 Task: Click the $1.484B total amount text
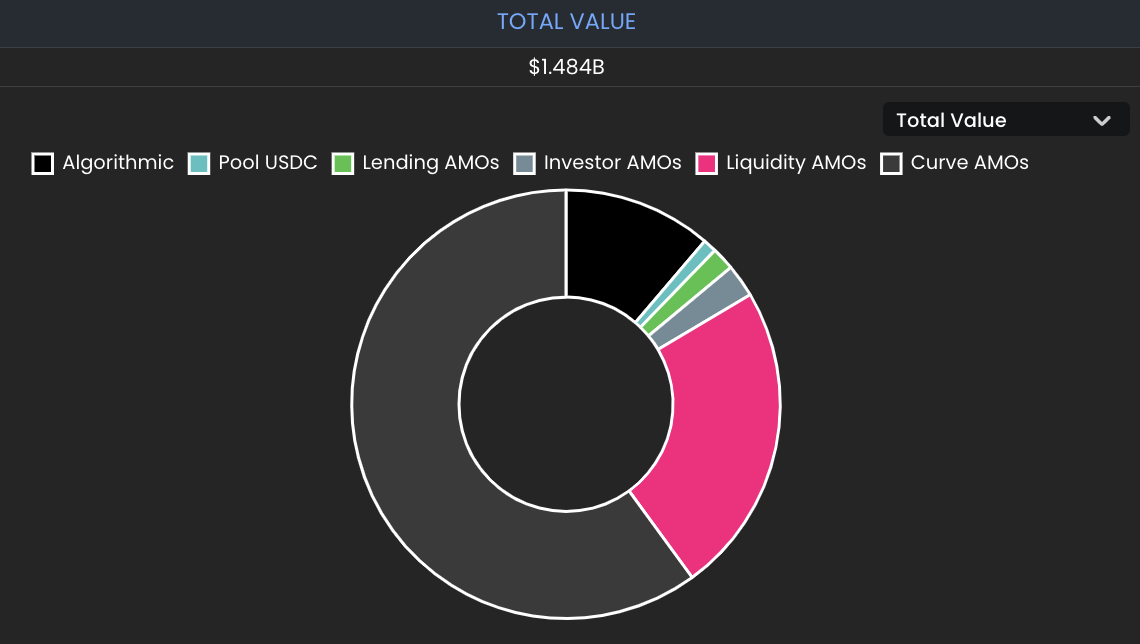point(566,67)
